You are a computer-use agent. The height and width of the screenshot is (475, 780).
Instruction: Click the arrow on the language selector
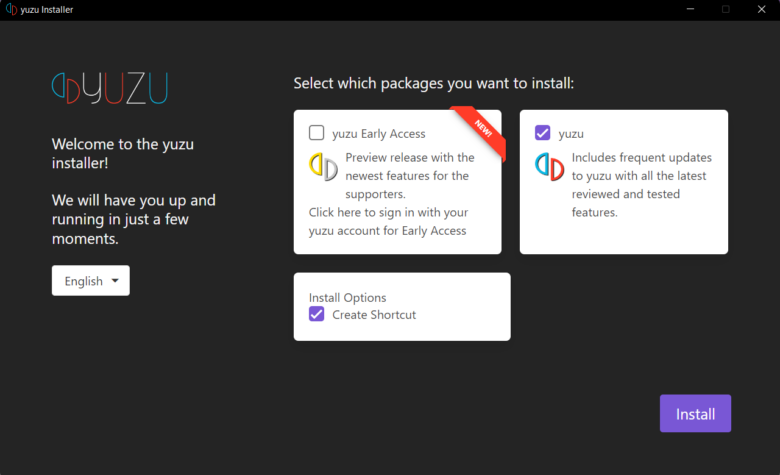coord(115,281)
